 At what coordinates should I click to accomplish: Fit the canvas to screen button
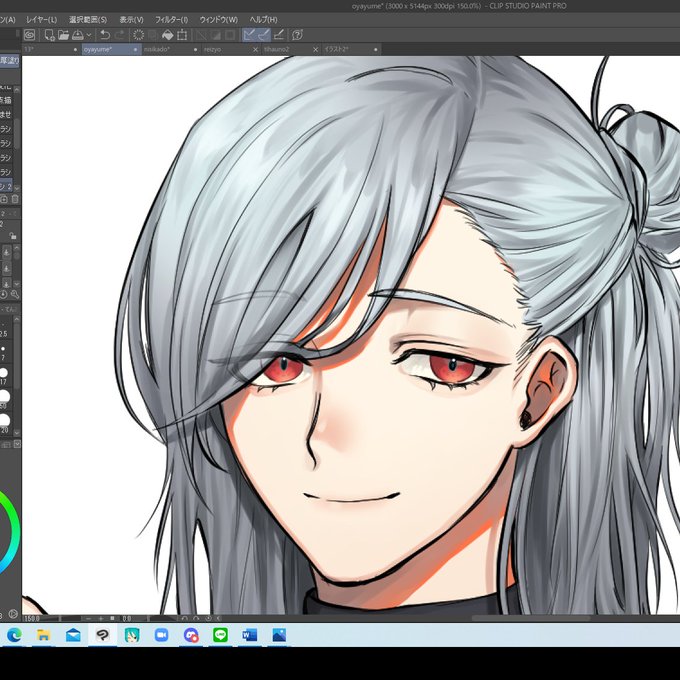coord(112,619)
